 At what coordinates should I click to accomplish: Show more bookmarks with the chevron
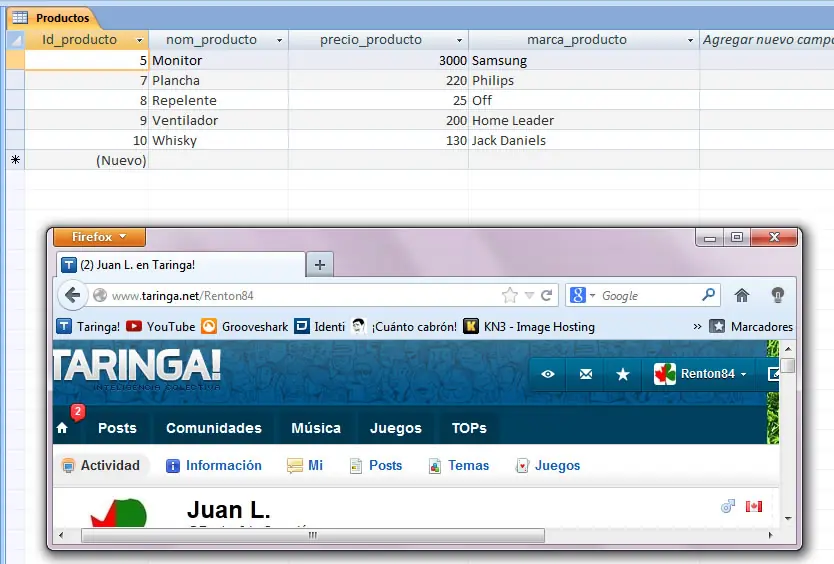point(697,326)
